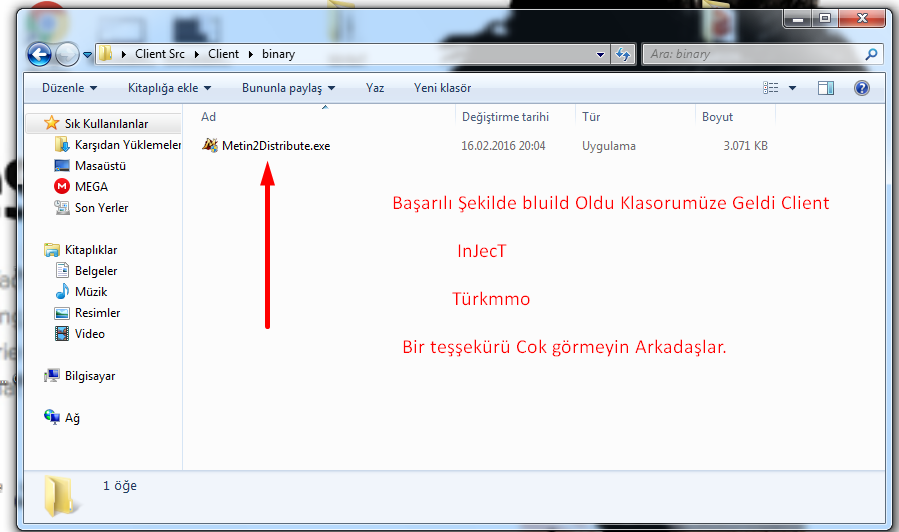The image size is (899, 532).
Task: Click the Bilgisayar computer icon
Action: [x=52, y=375]
